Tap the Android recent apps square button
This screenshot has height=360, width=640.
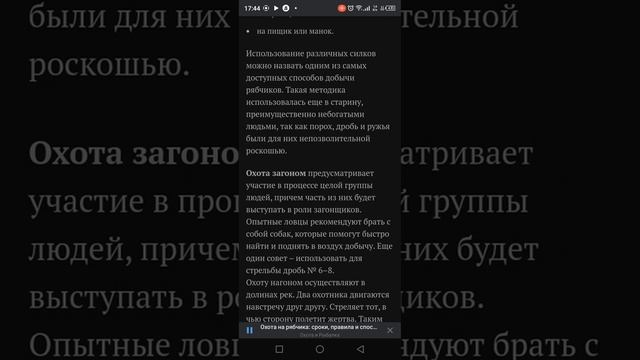(x=279, y=349)
